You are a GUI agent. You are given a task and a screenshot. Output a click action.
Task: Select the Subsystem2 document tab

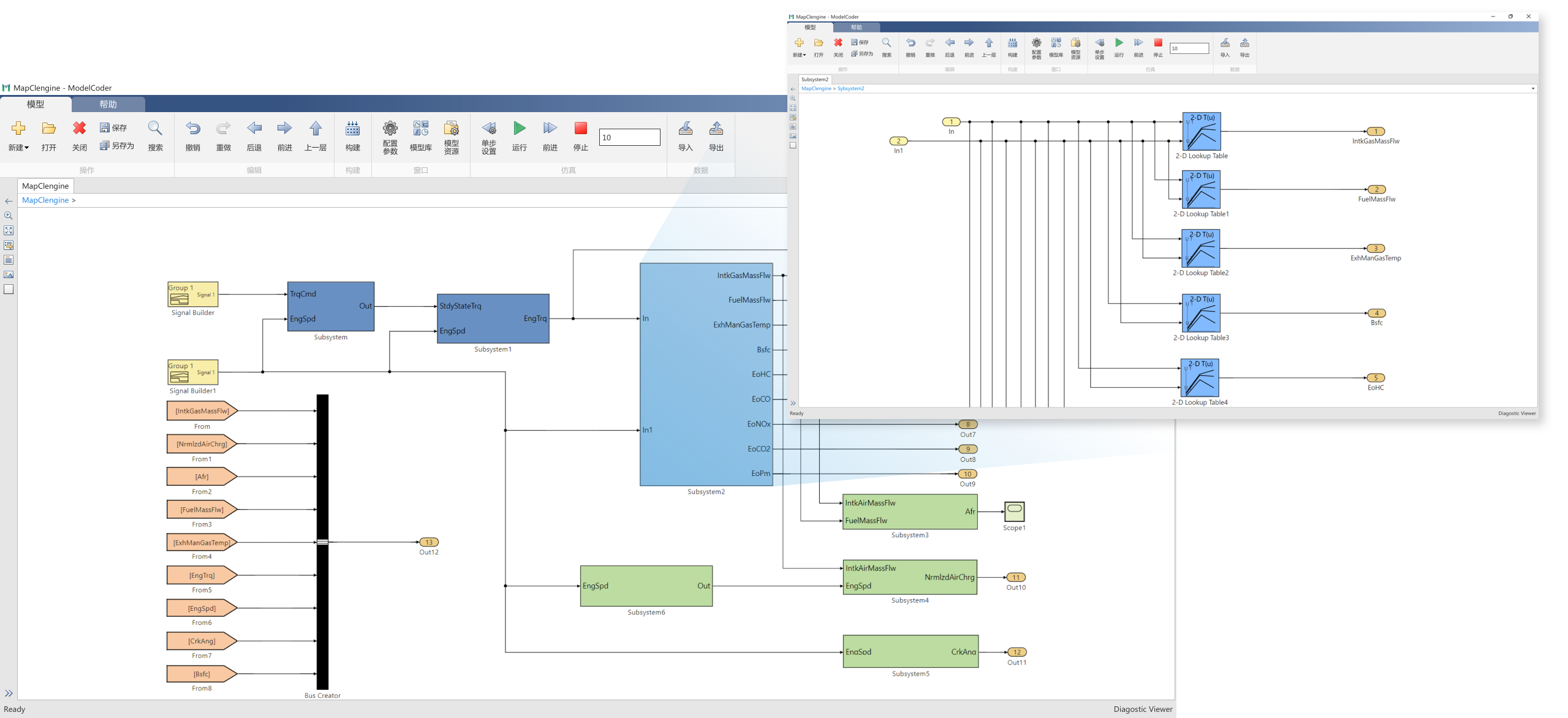(815, 80)
